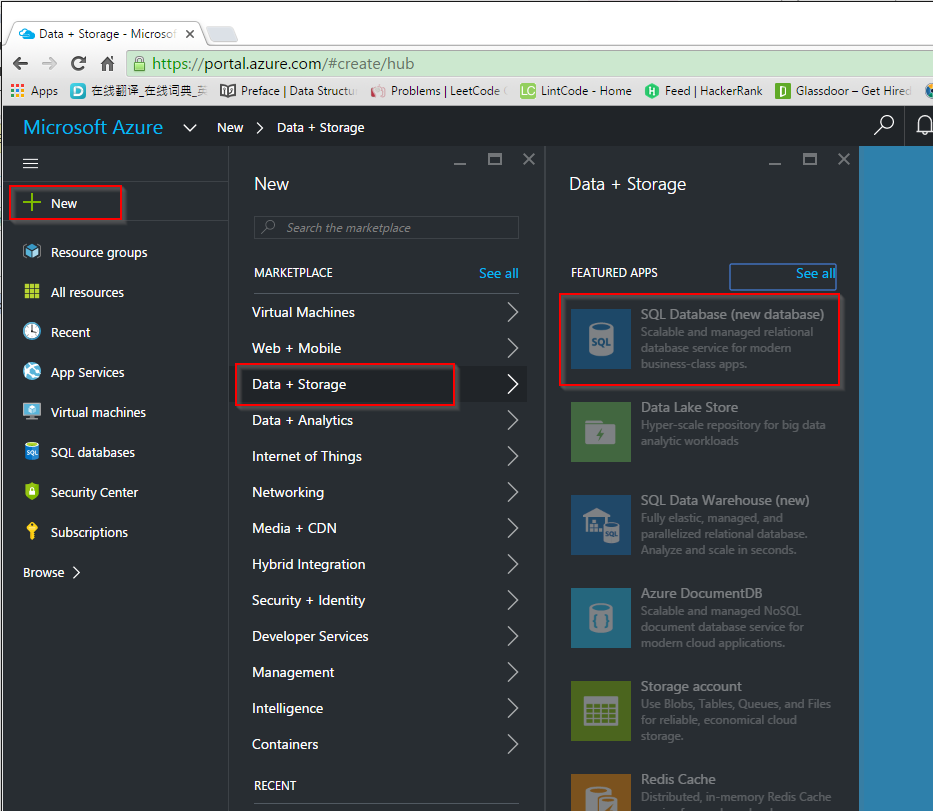The width and height of the screenshot is (933, 811).
Task: Expand Browse chevron in sidebar
Action: point(76,572)
